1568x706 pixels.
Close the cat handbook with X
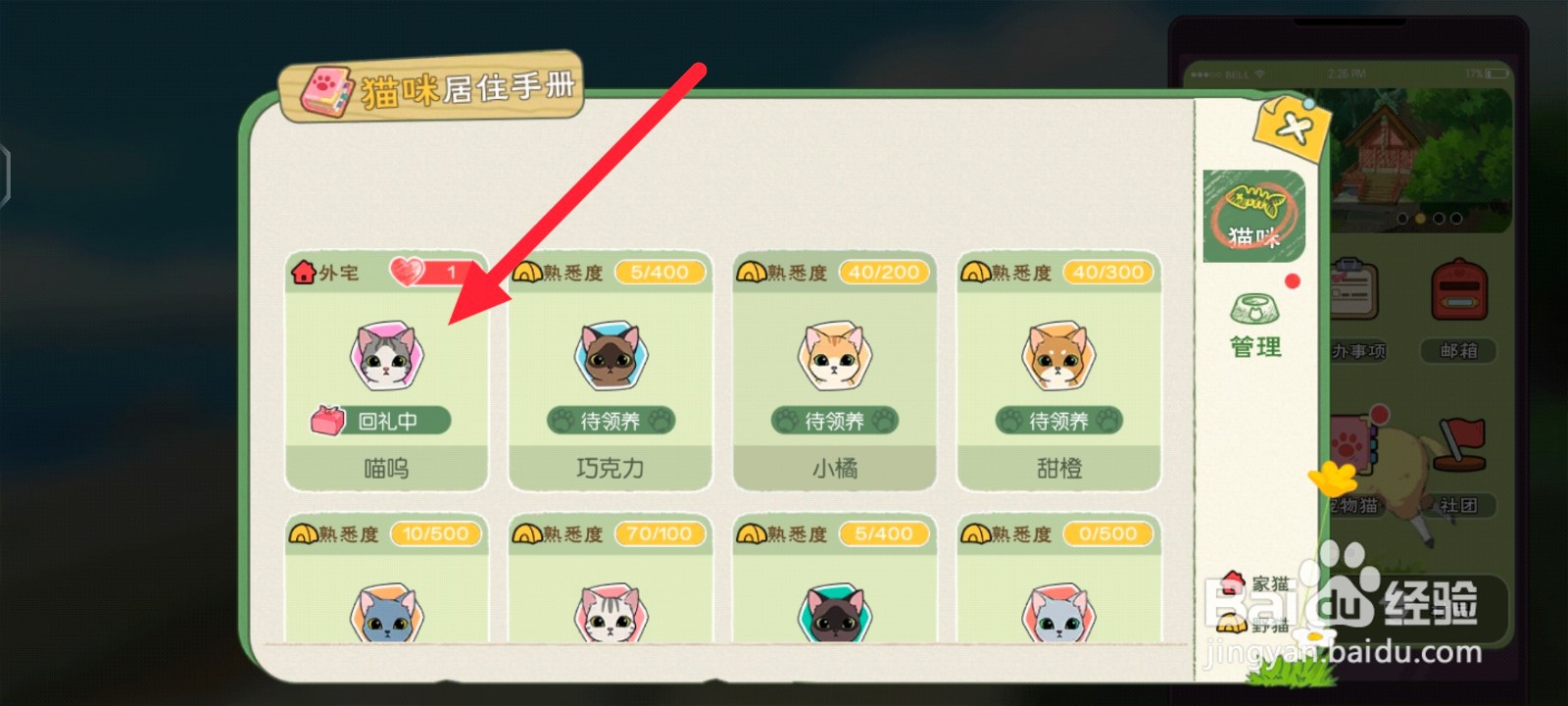pos(1292,128)
